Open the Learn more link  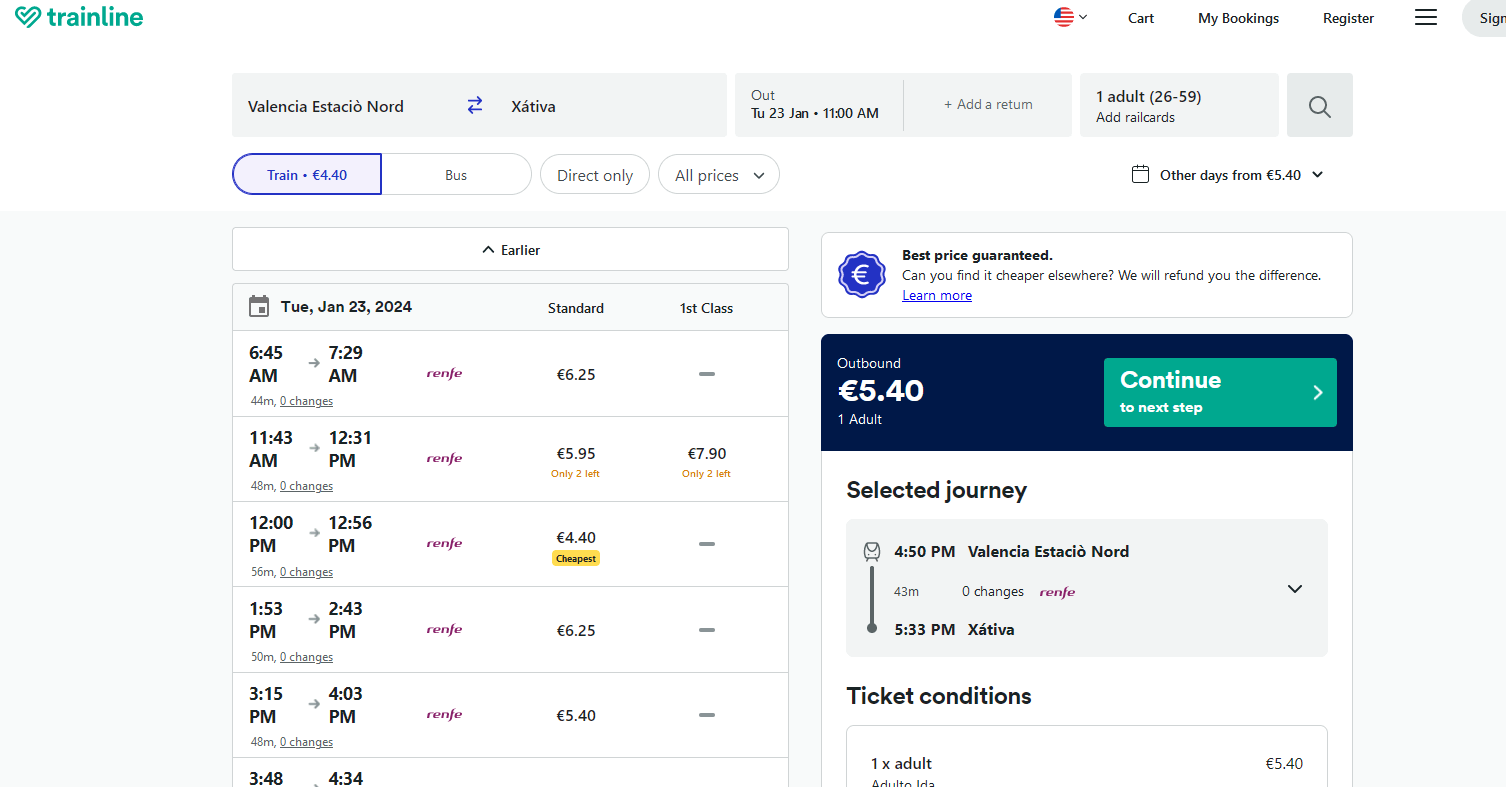(x=936, y=295)
